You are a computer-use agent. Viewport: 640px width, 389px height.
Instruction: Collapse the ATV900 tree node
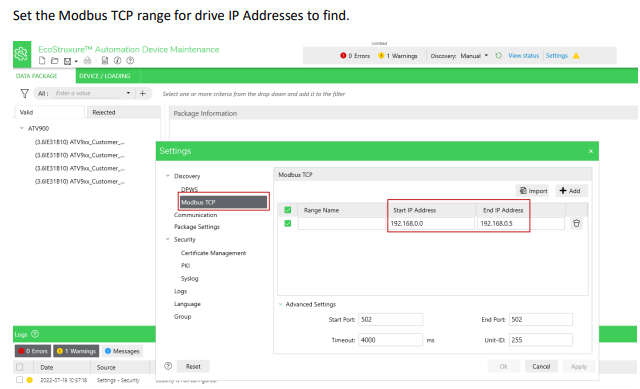[22, 128]
